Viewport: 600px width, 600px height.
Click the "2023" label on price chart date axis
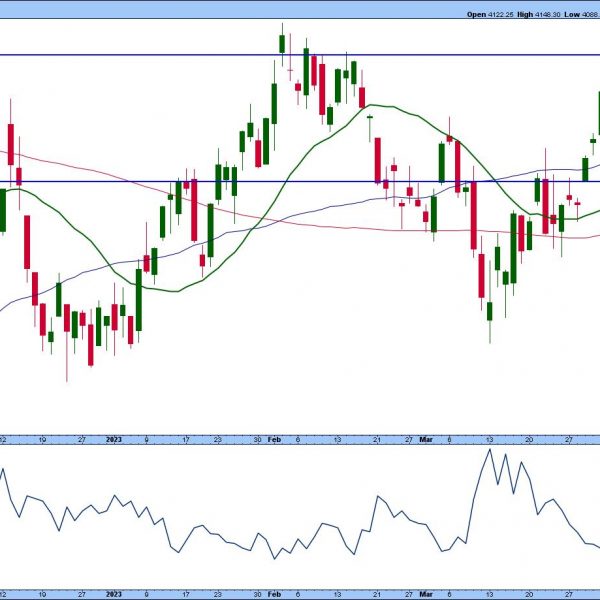[114, 440]
